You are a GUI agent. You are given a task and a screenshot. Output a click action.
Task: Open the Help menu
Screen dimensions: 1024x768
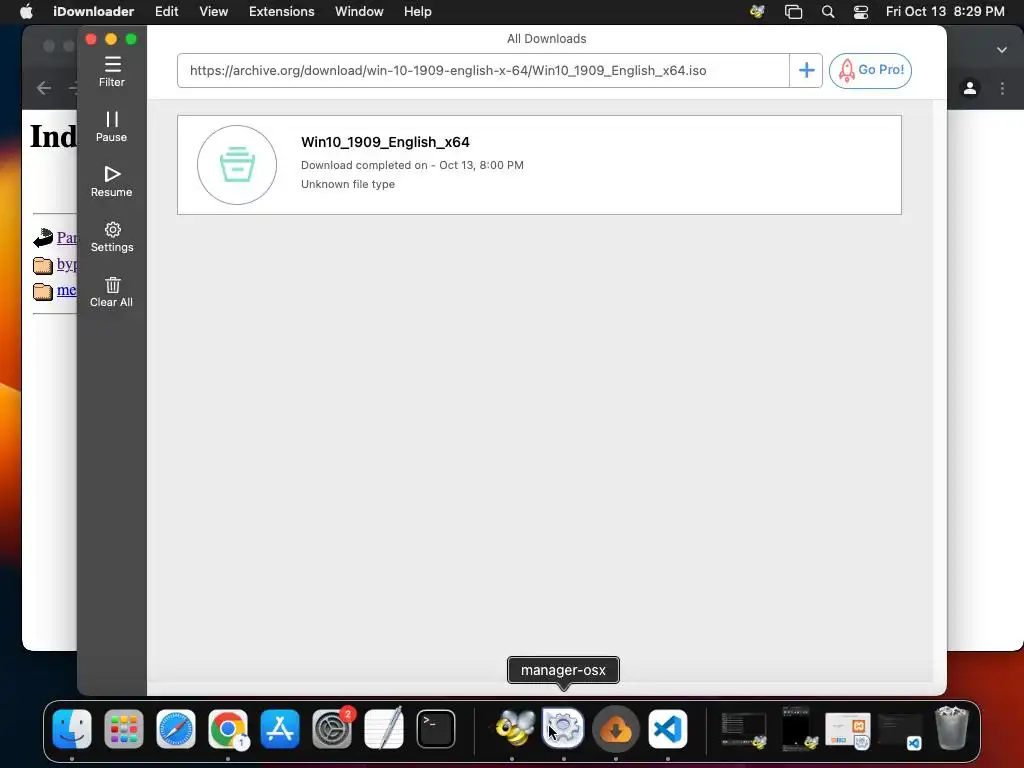pyautogui.click(x=417, y=12)
